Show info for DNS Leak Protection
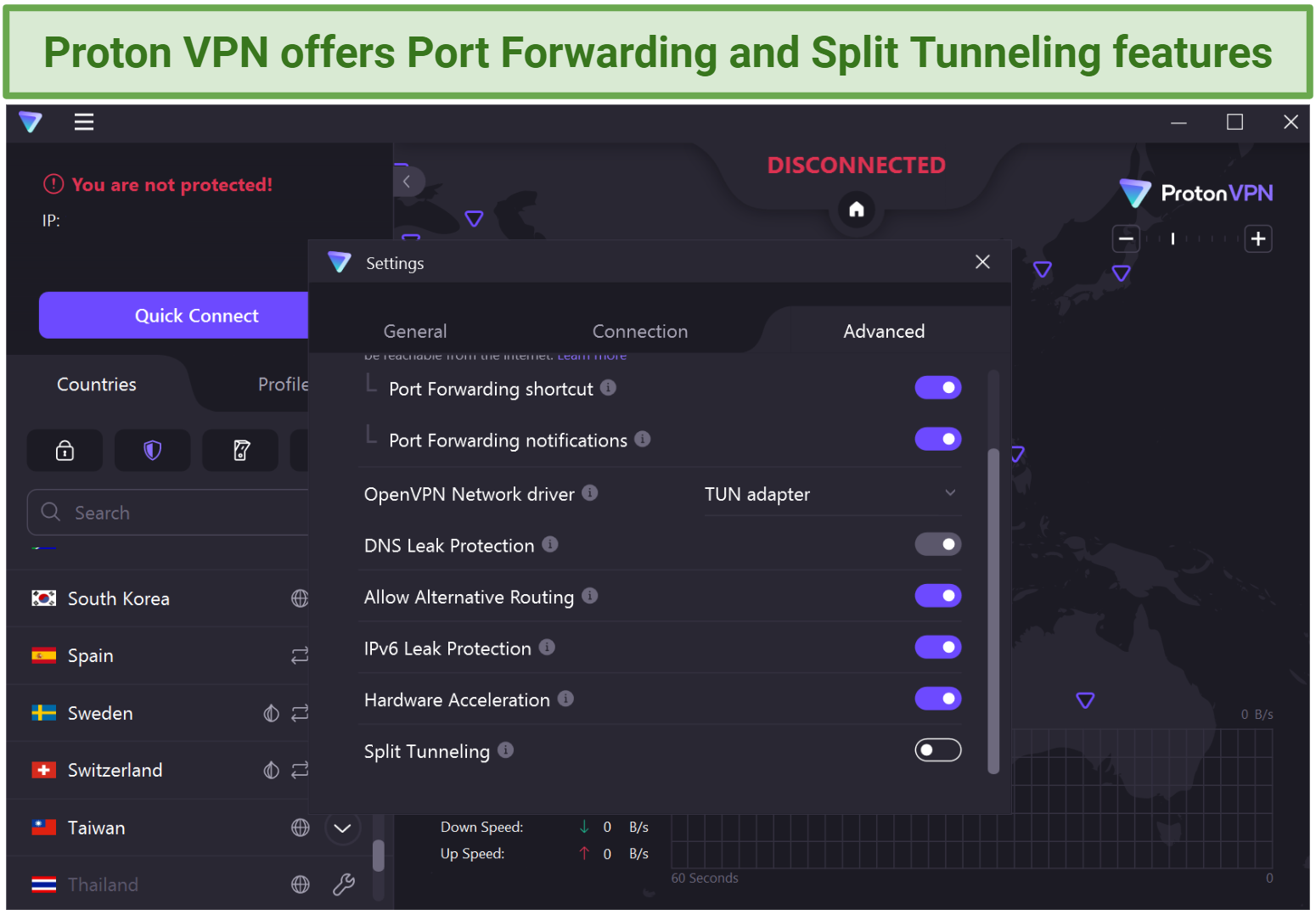The height and width of the screenshot is (915, 1316). point(550,544)
